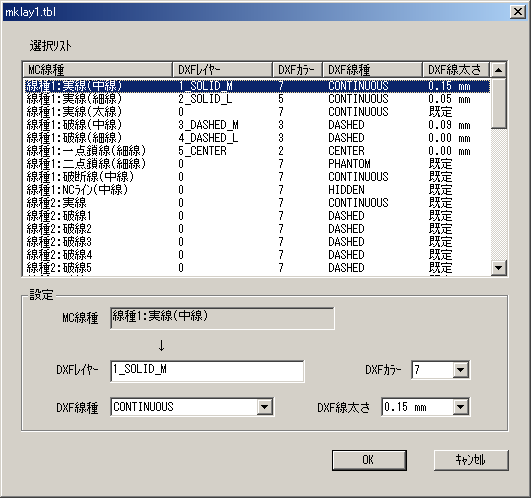The height and width of the screenshot is (498, 531).
Task: Click the DXFカラー column header
Action: (x=298, y=70)
